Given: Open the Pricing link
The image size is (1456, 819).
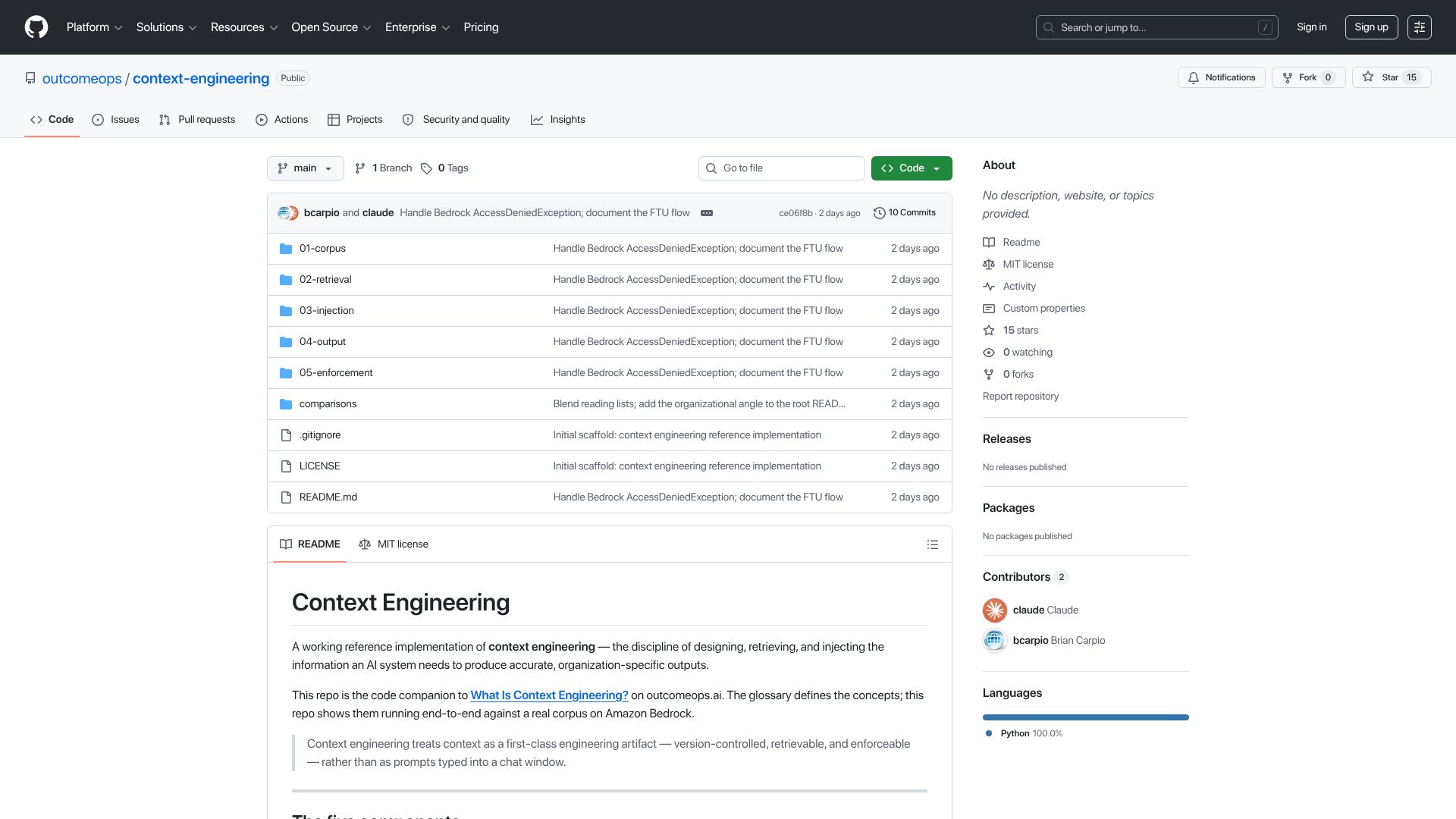Looking at the screenshot, I should click(x=481, y=27).
